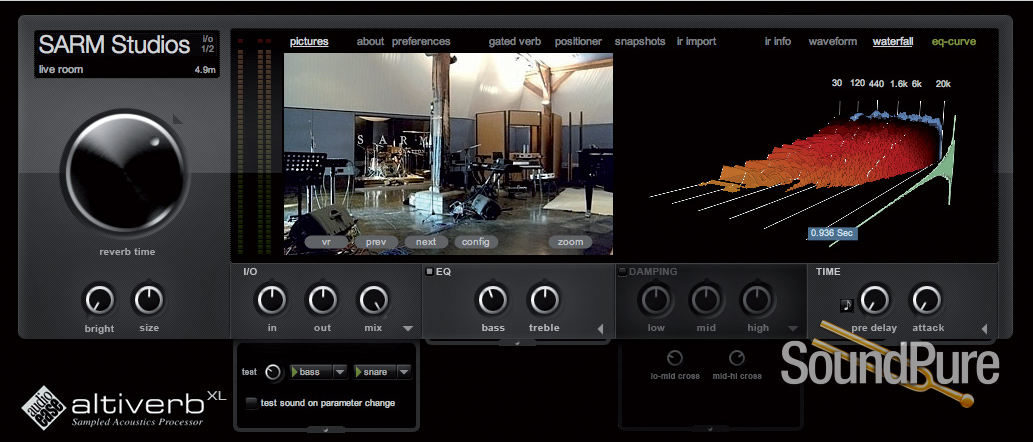Viewport: 1033px width, 442px height.
Task: Click the attack knob
Action: tap(926, 300)
